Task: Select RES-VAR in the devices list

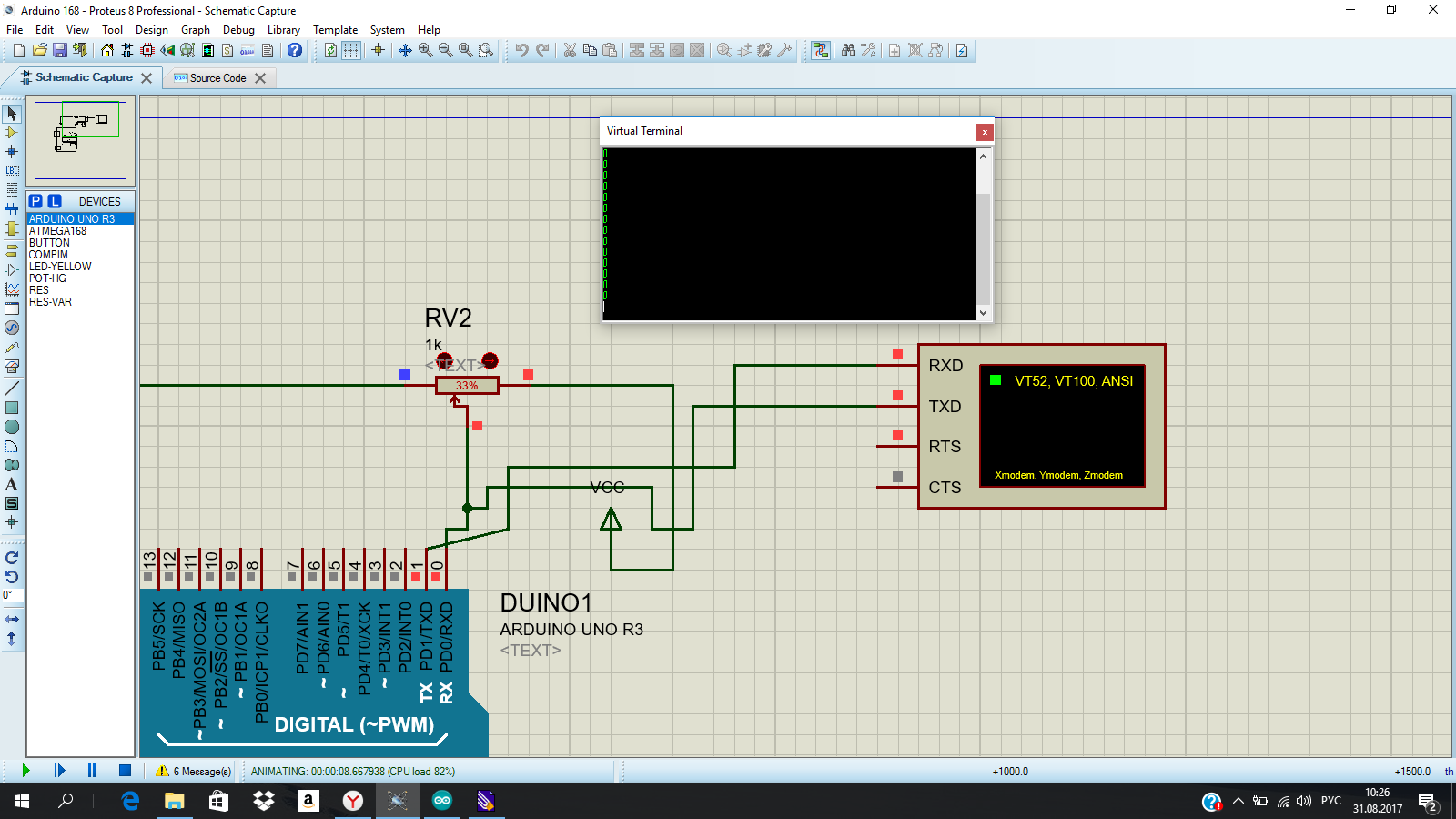Action: 80,302
